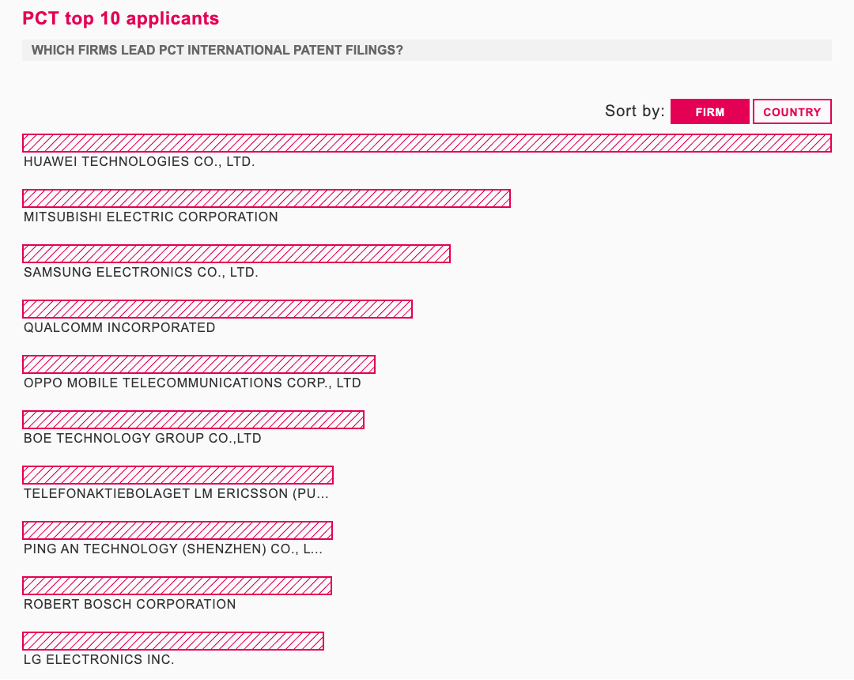Image resolution: width=854 pixels, height=680 pixels.
Task: Select the LG ELECTRONICS INC. label
Action: (x=99, y=659)
